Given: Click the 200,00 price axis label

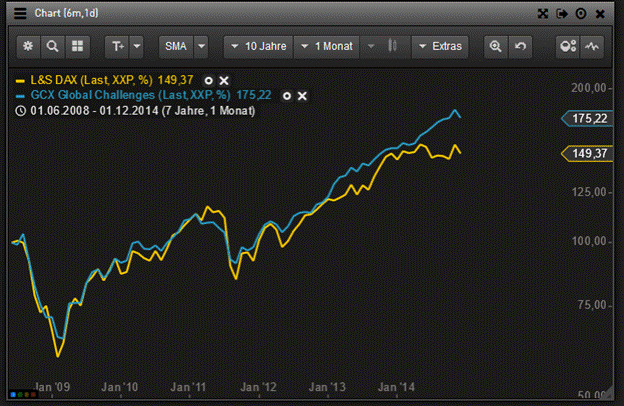Looking at the screenshot, I should click(589, 88).
